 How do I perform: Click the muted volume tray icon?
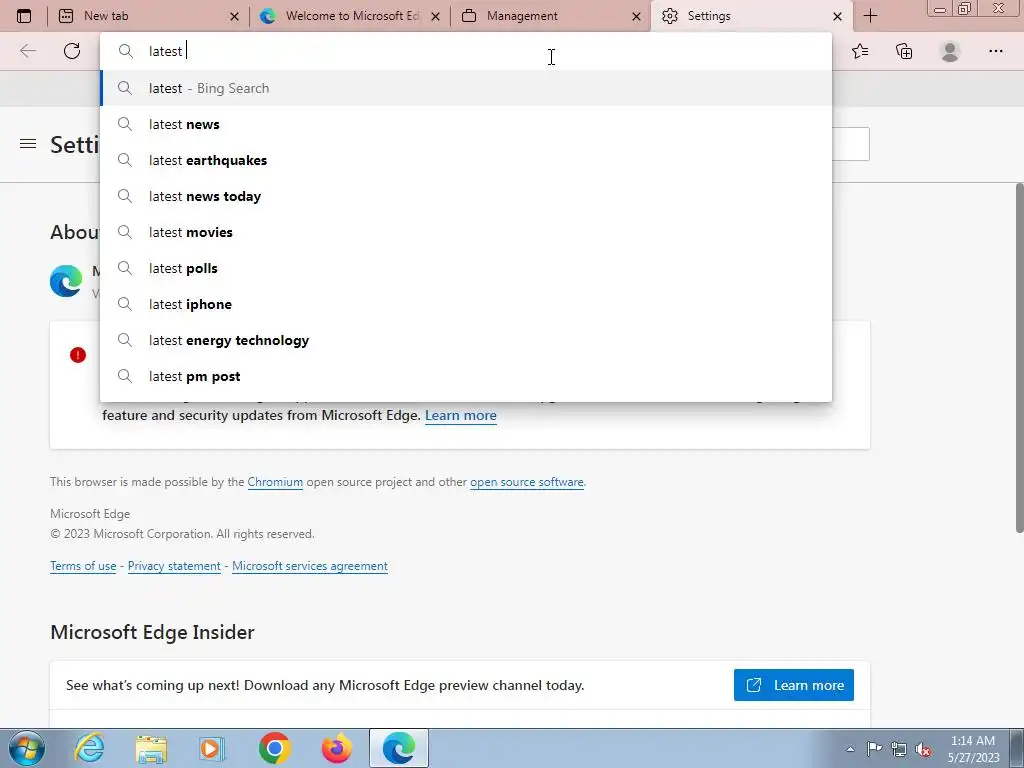[923, 749]
